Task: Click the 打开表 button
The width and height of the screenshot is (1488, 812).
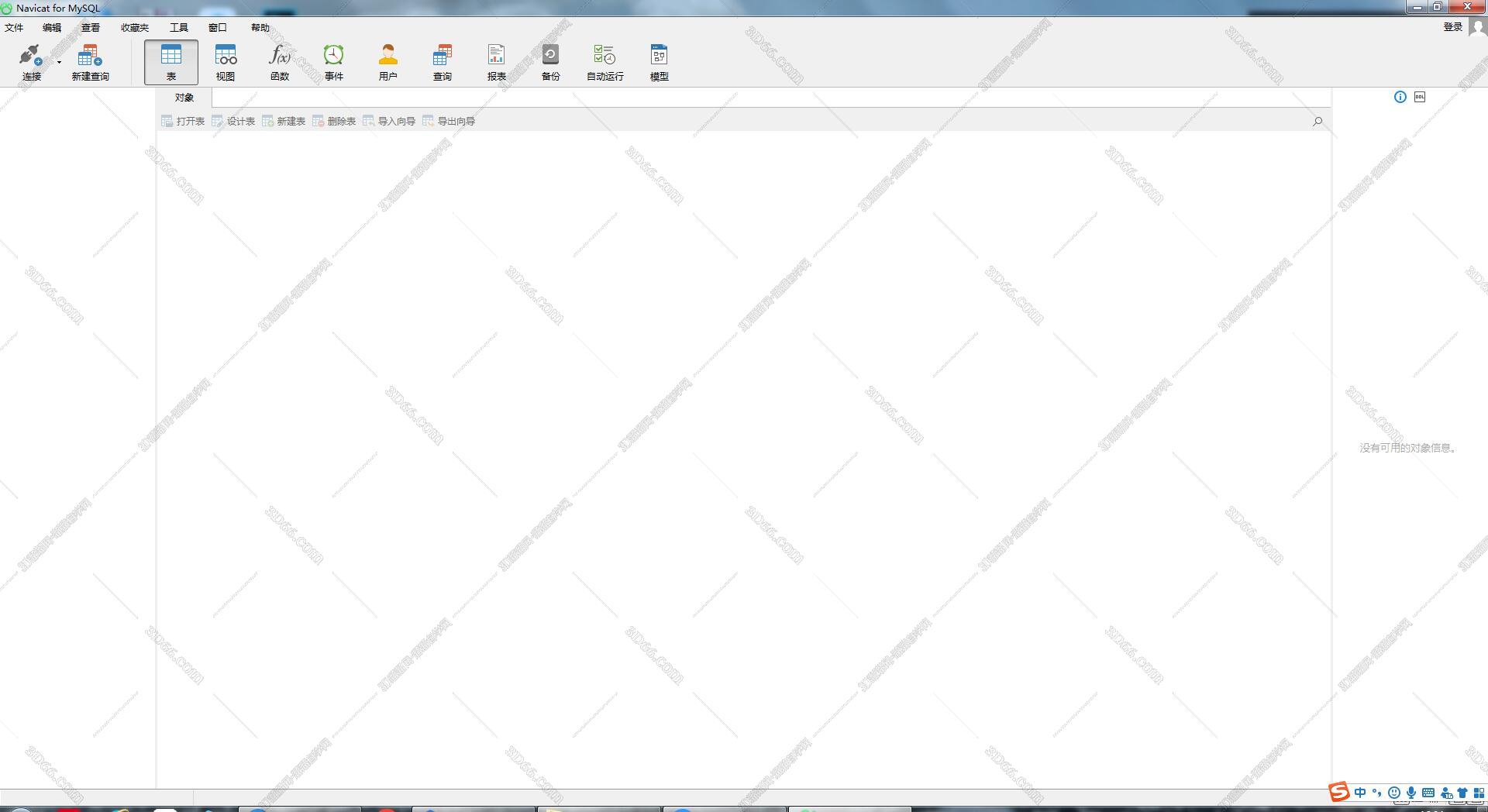Action: 183,121
